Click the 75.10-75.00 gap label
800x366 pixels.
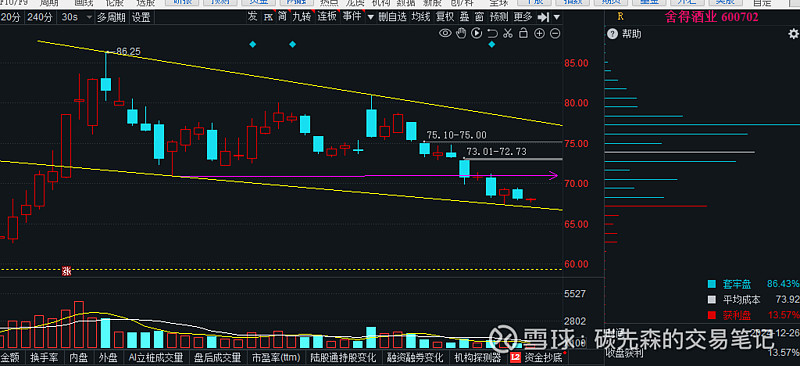(x=456, y=135)
